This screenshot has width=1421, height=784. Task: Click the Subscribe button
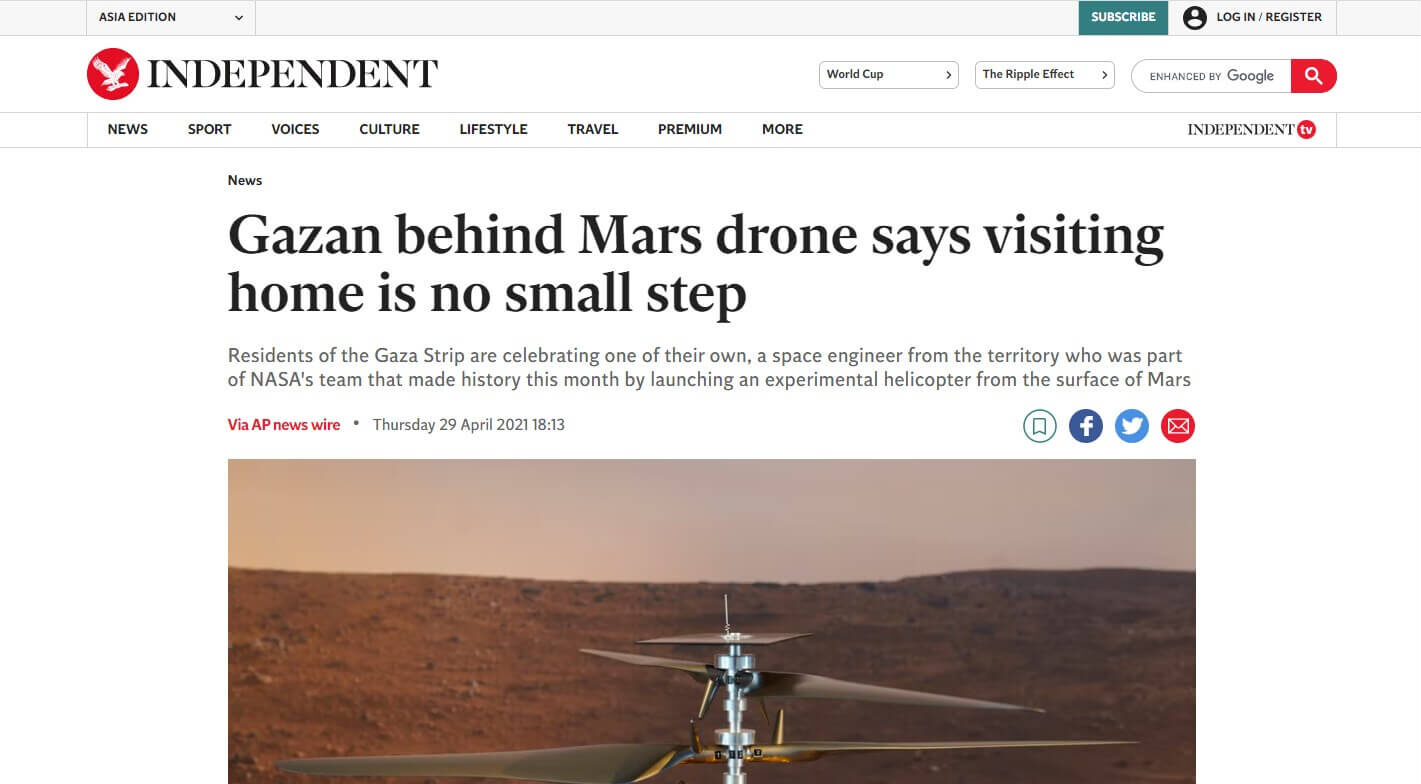point(1123,18)
